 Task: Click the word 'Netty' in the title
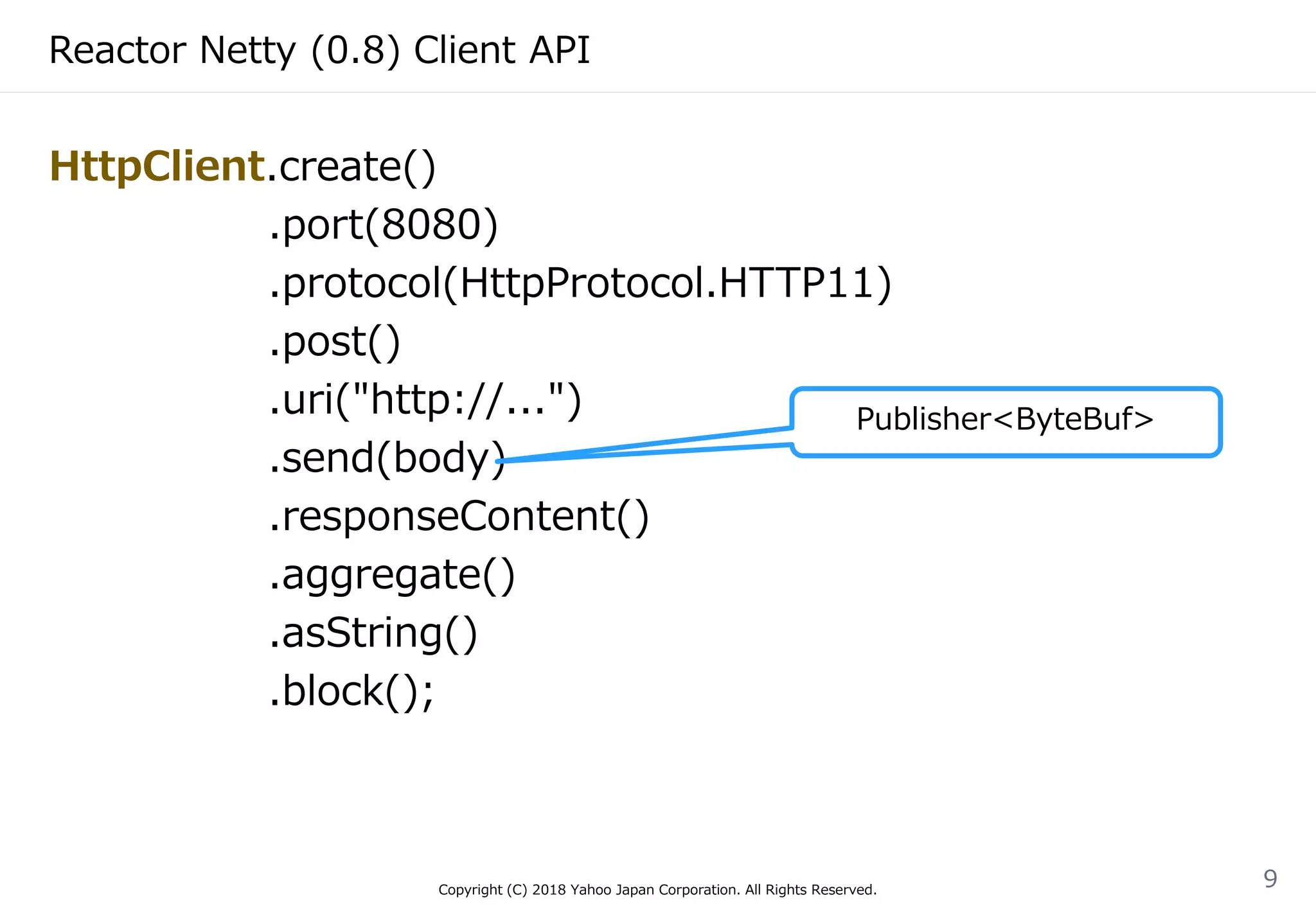point(247,50)
